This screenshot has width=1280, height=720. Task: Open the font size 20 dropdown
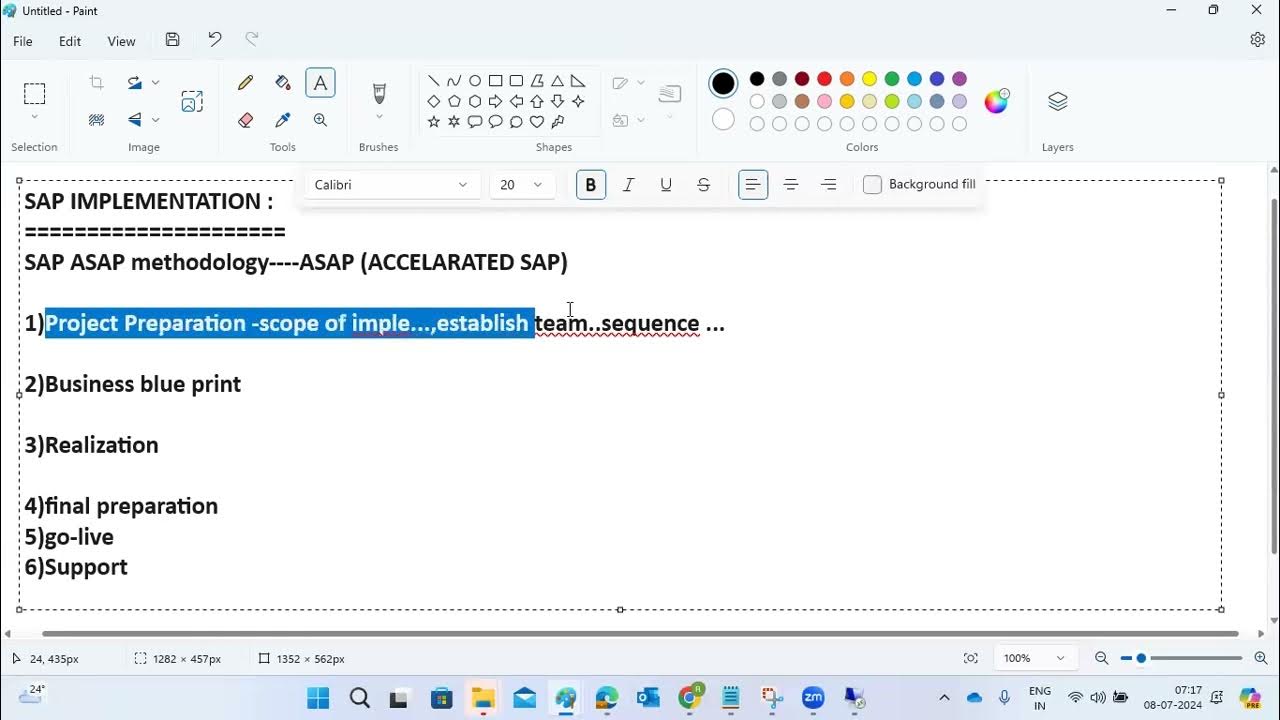coord(522,185)
